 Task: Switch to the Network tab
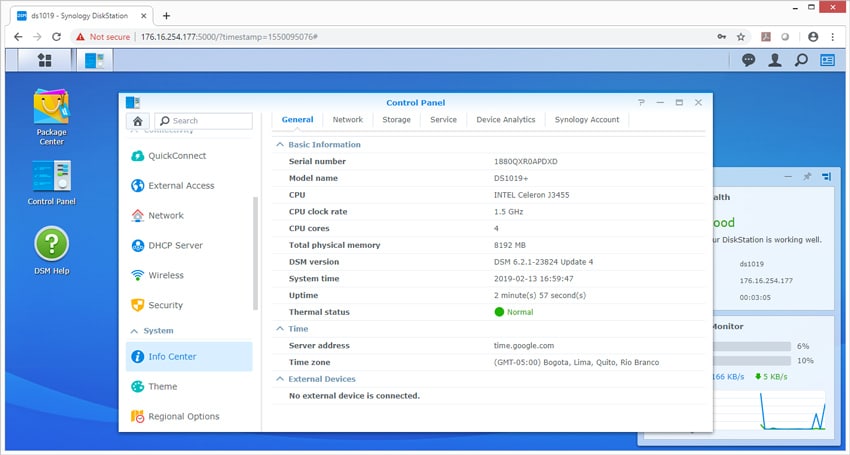(348, 119)
